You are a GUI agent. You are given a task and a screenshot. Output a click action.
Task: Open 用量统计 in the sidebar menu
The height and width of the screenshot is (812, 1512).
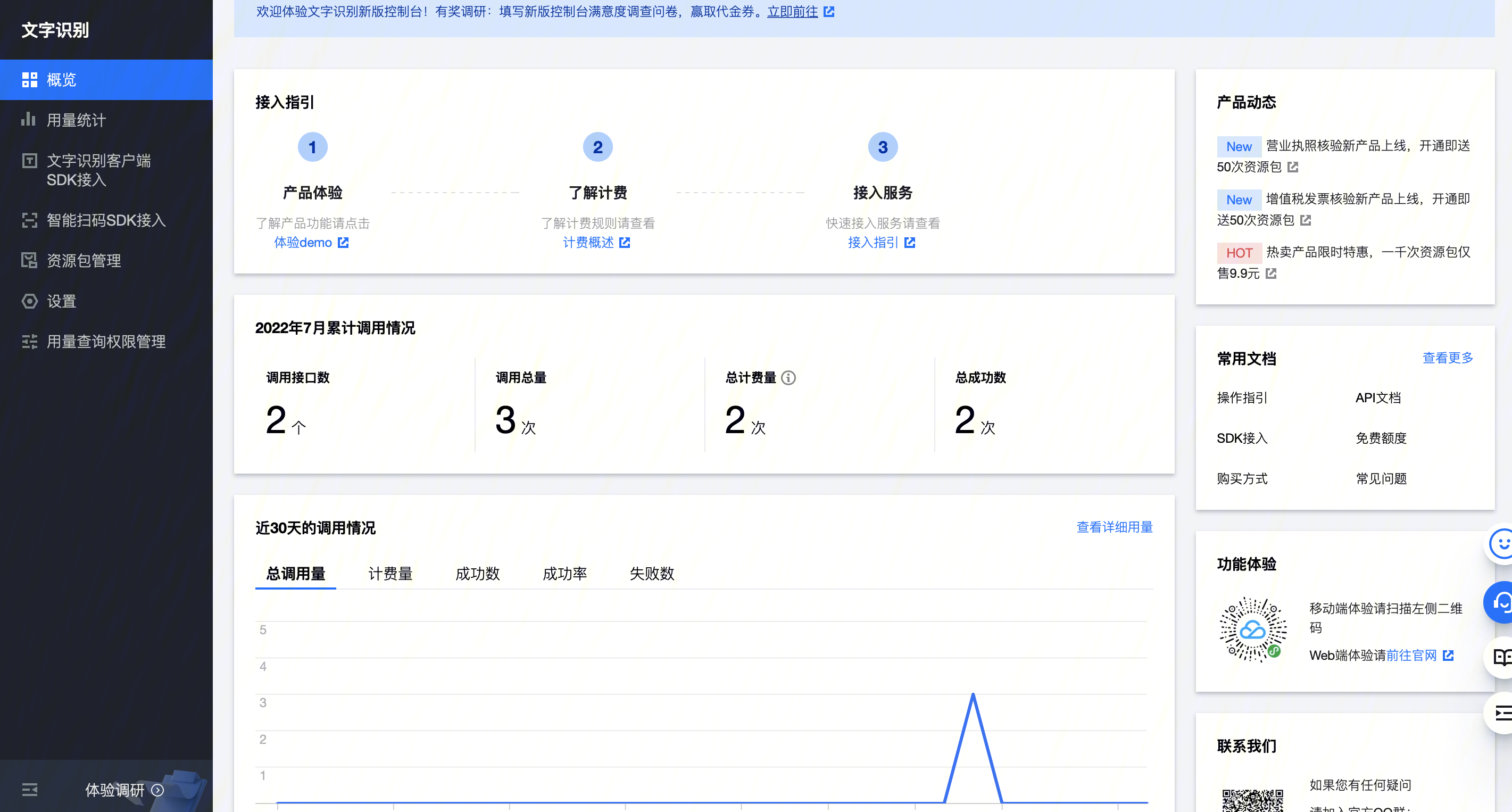(x=106, y=120)
